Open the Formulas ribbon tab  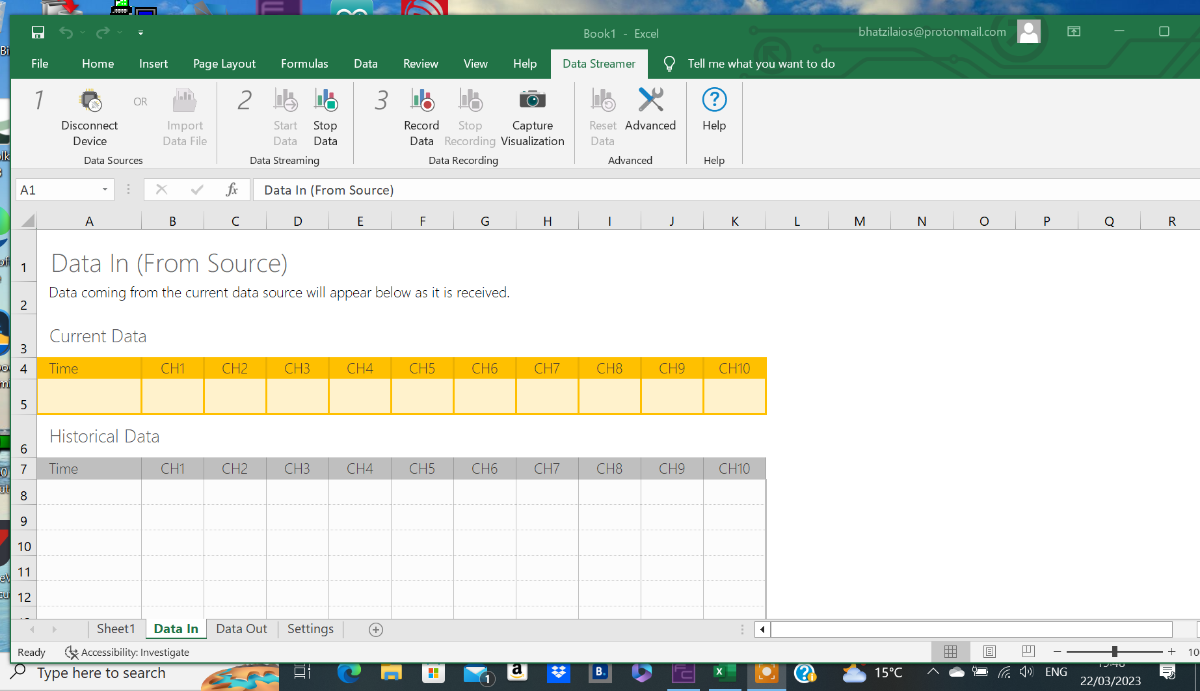[x=304, y=64]
